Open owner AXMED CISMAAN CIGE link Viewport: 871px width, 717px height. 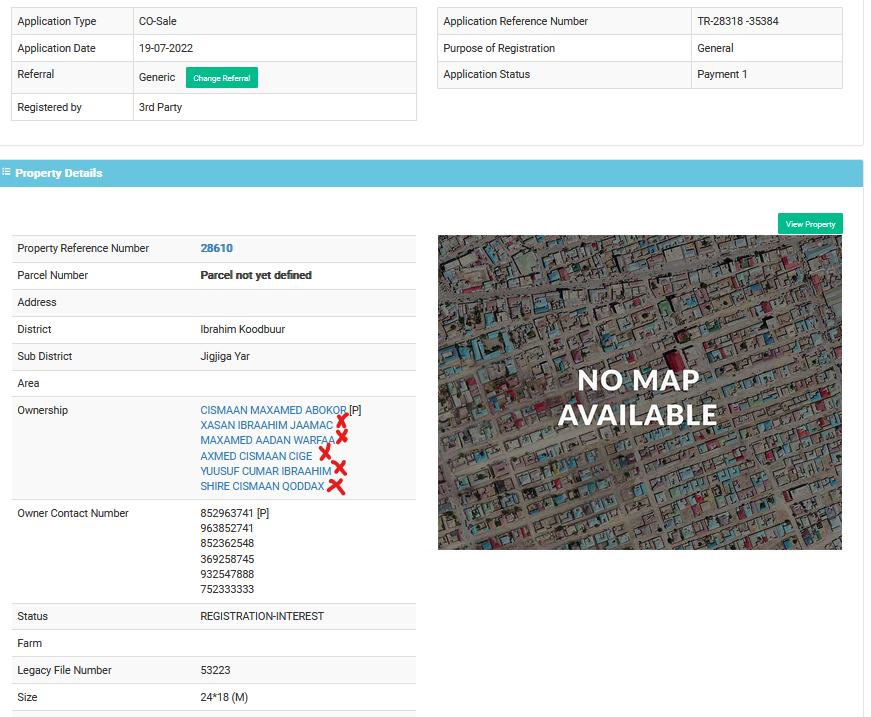tap(256, 456)
